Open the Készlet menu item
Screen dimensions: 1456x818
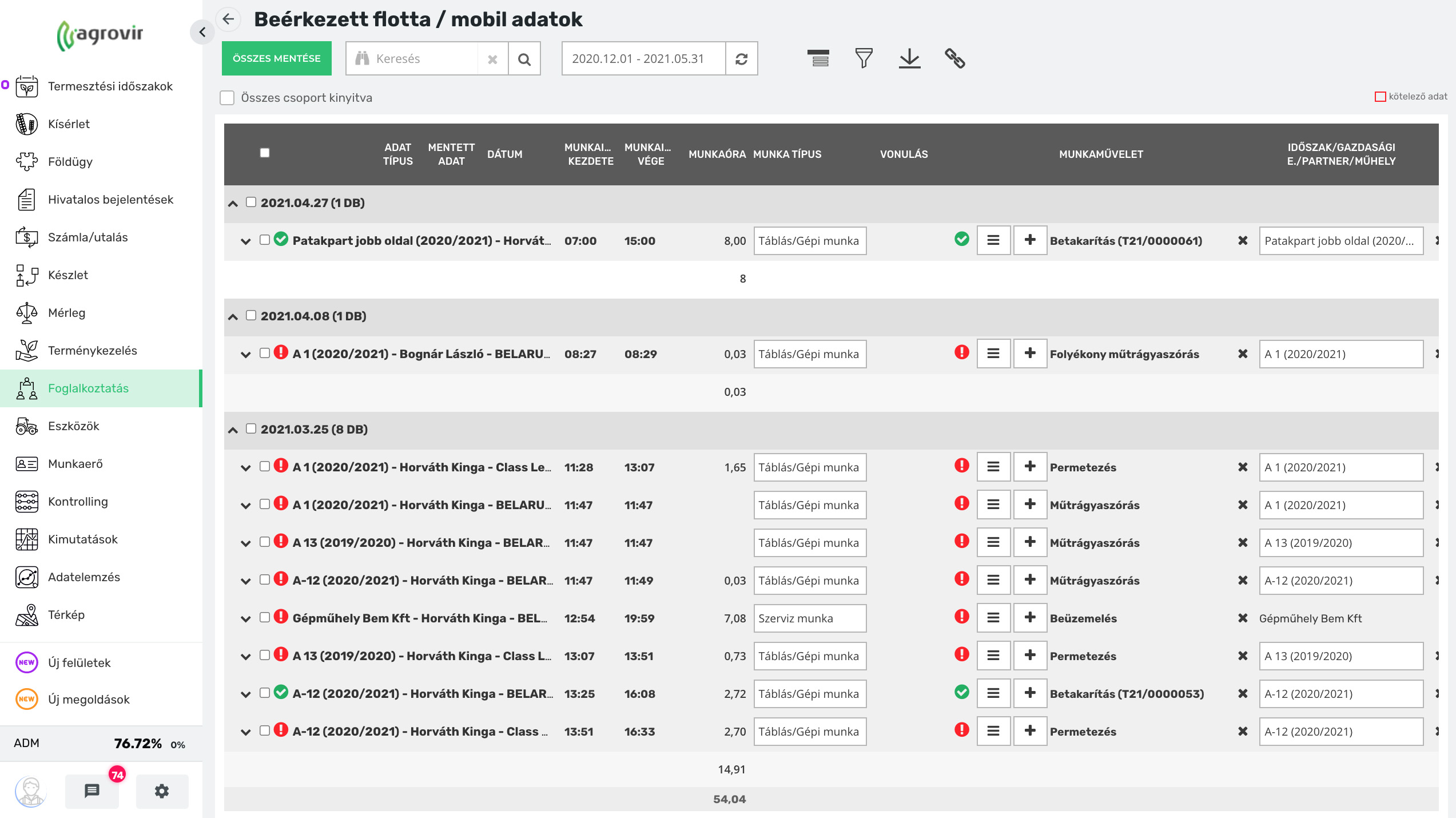(101, 275)
